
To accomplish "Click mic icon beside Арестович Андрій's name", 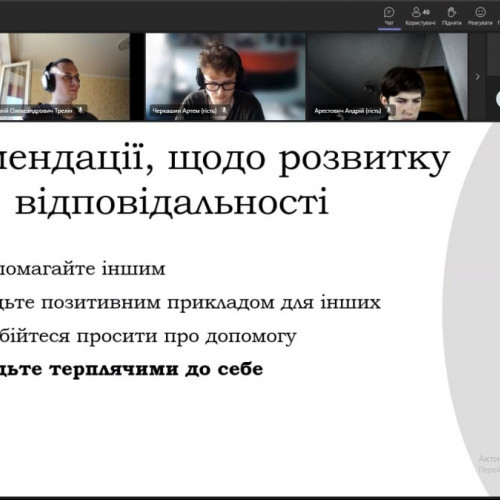I will pyautogui.click(x=389, y=110).
